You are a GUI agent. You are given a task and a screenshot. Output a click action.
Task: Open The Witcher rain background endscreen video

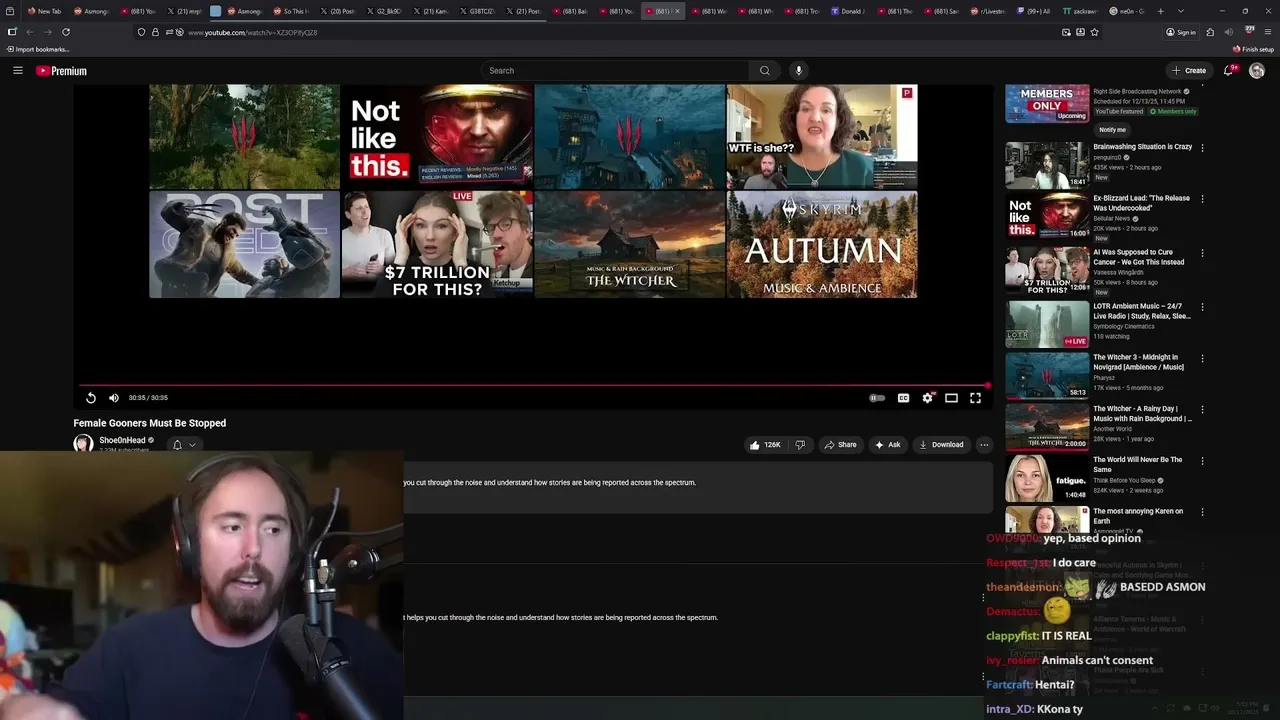coord(629,245)
